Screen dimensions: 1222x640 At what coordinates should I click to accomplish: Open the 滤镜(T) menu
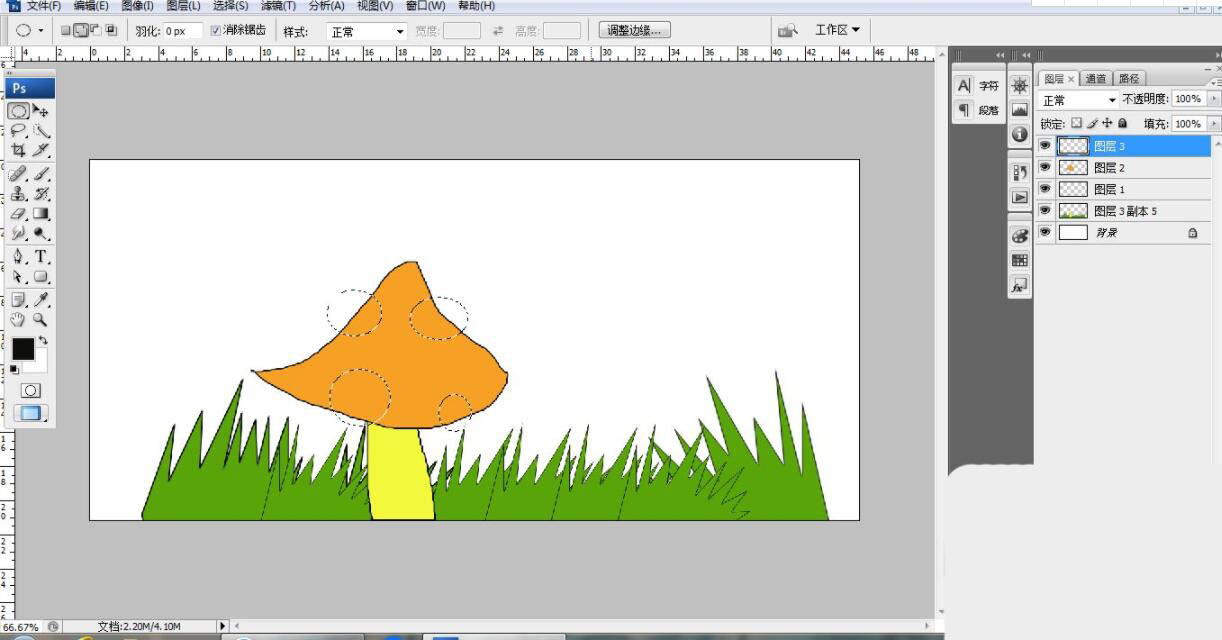(x=278, y=6)
